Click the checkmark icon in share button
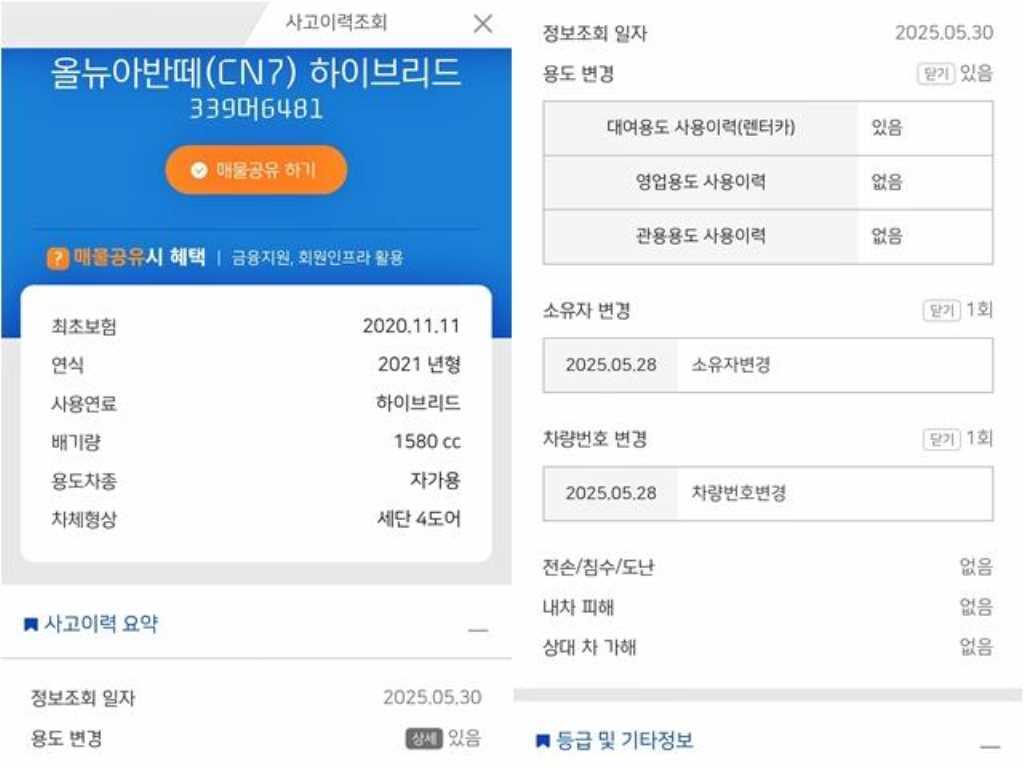1024x768 pixels. [199, 170]
